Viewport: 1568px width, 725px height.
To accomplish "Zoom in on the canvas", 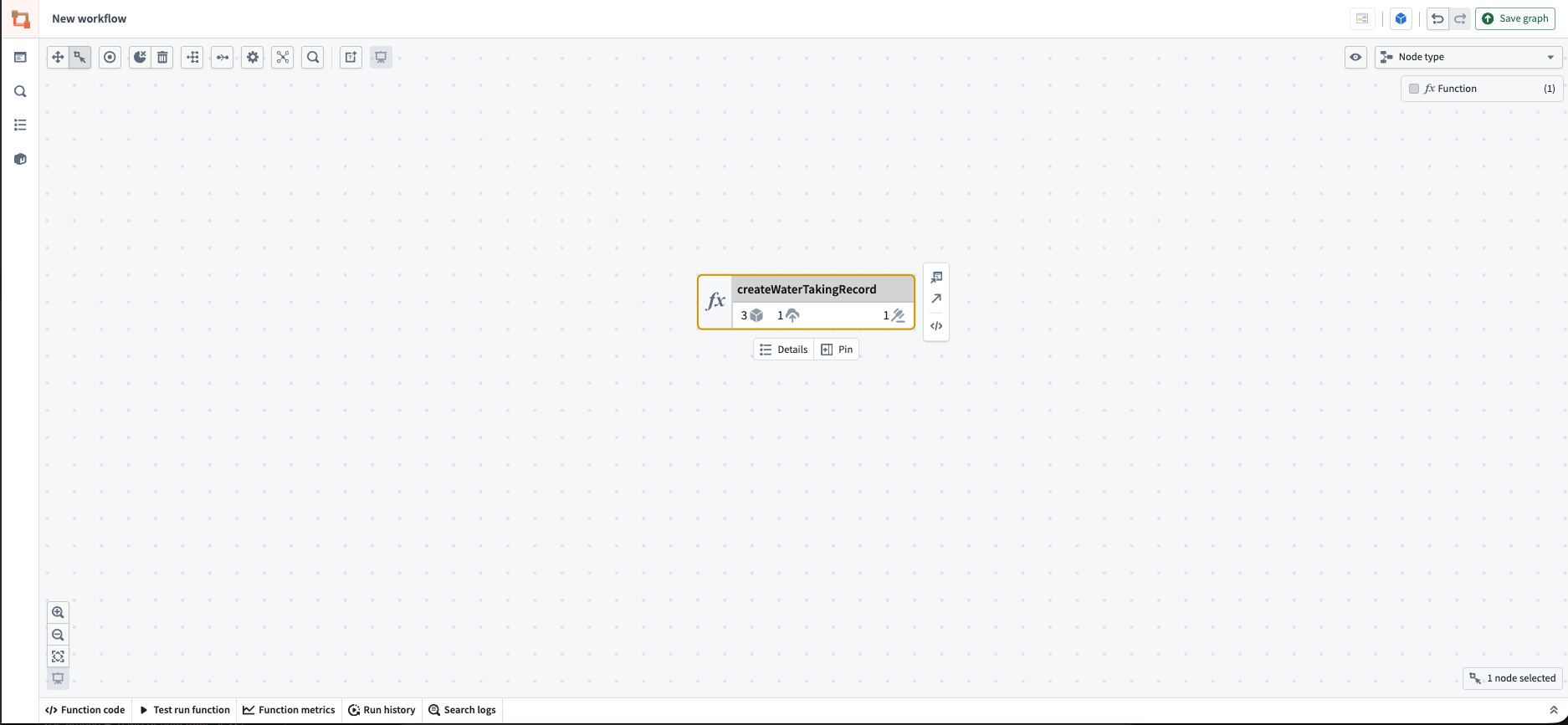I will [x=58, y=612].
